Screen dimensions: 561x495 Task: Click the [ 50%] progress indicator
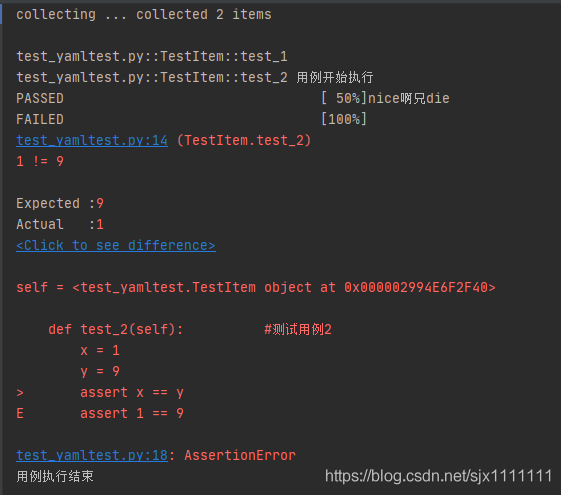[344, 98]
